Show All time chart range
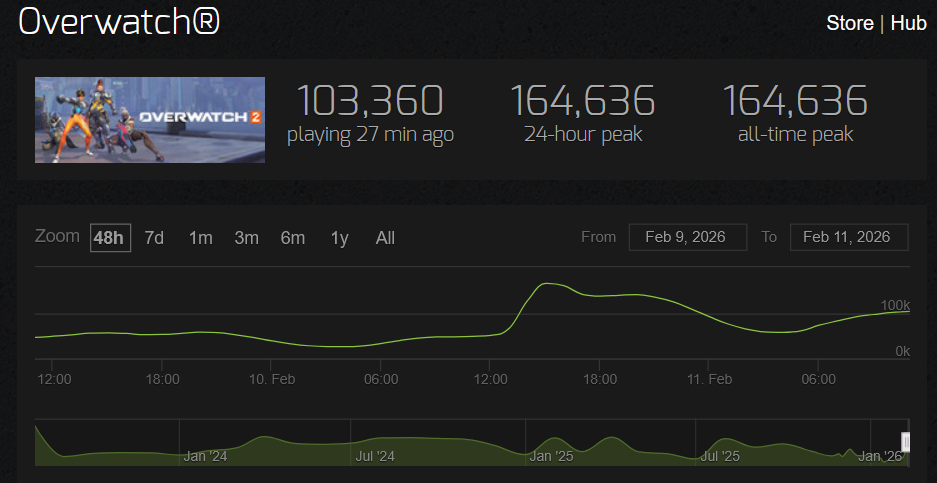 coord(385,238)
